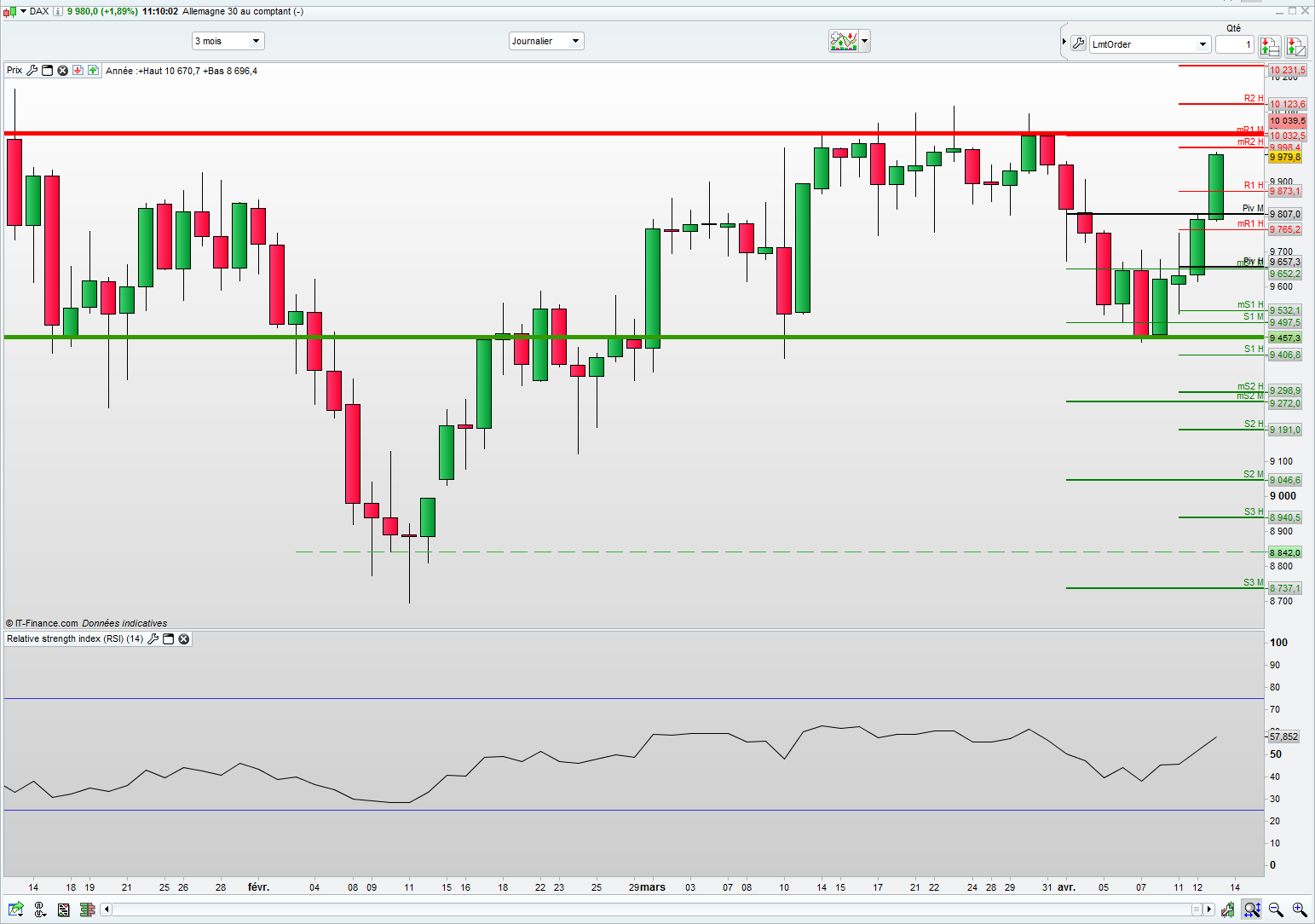The image size is (1315, 924).
Task: Open RSI indicator settings wrench
Action: tap(153, 638)
